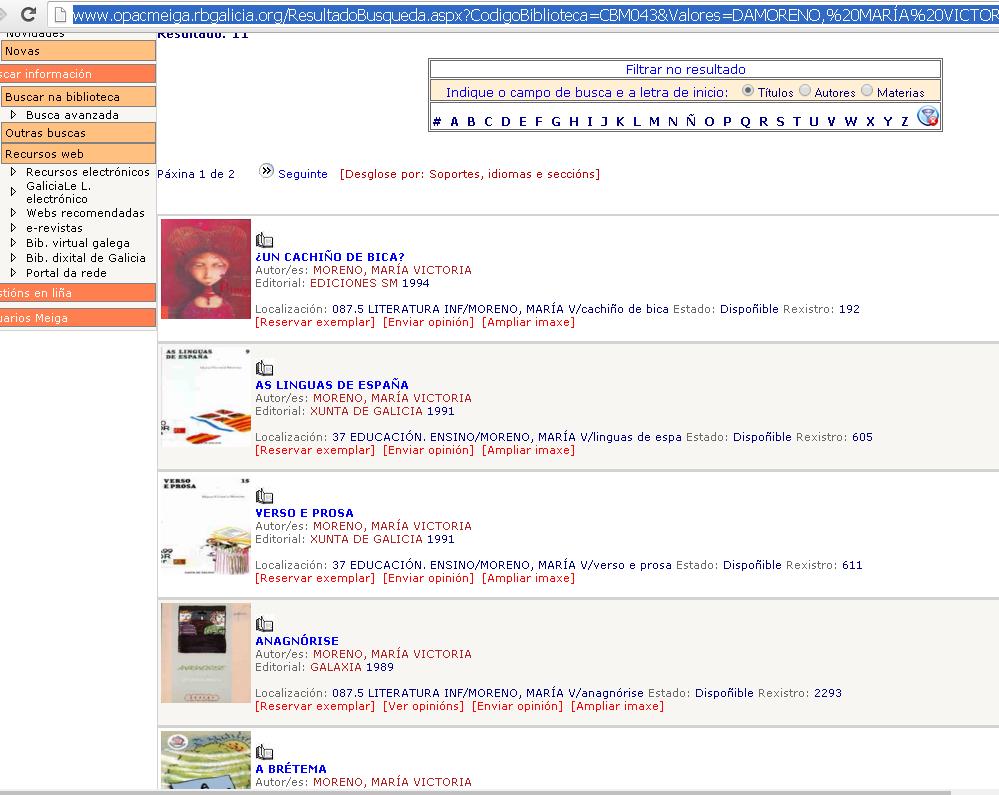
Task: Filter results by letter A
Action: [454, 121]
